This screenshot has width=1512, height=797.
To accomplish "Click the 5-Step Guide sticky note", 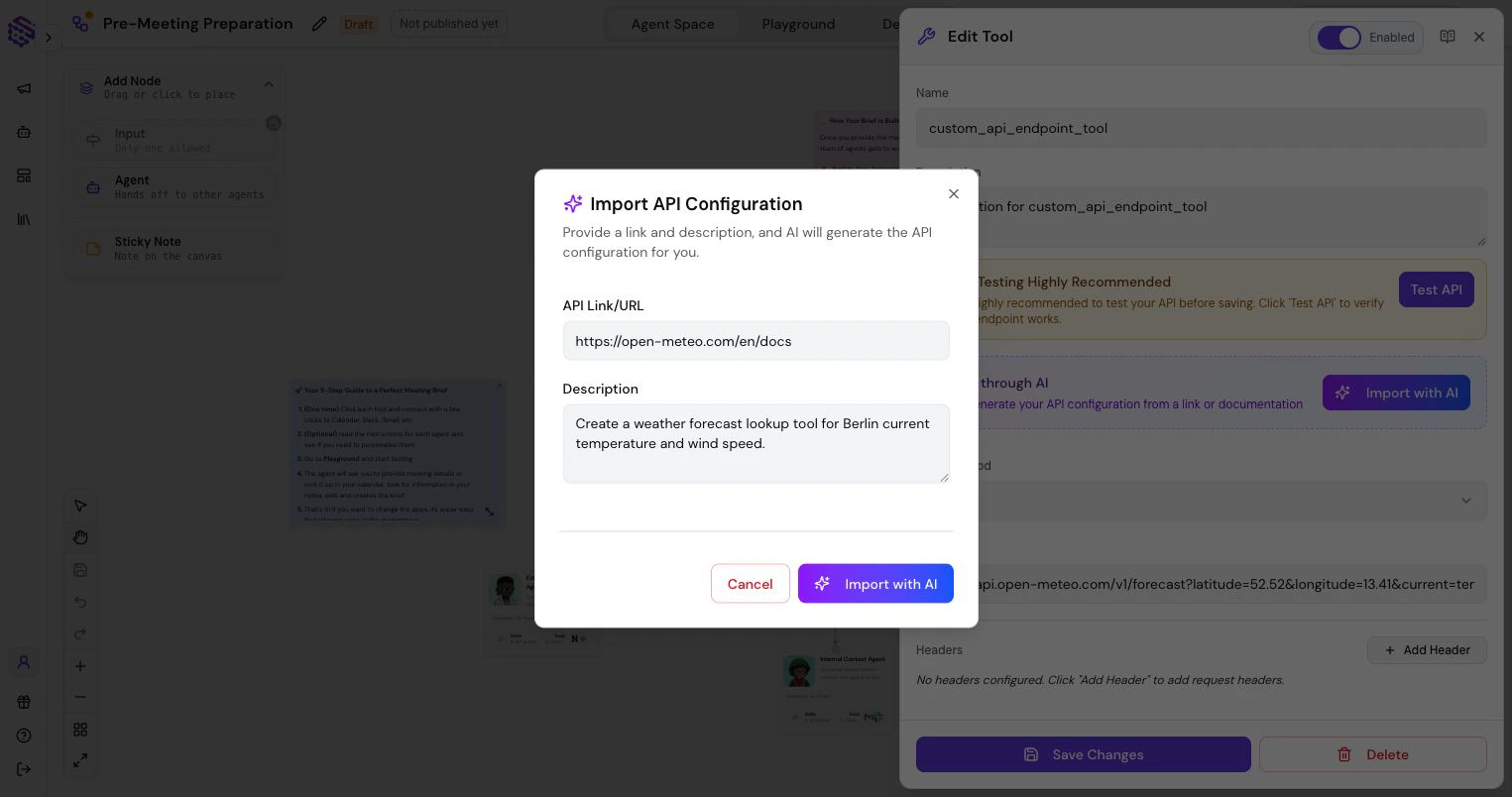I will [398, 452].
